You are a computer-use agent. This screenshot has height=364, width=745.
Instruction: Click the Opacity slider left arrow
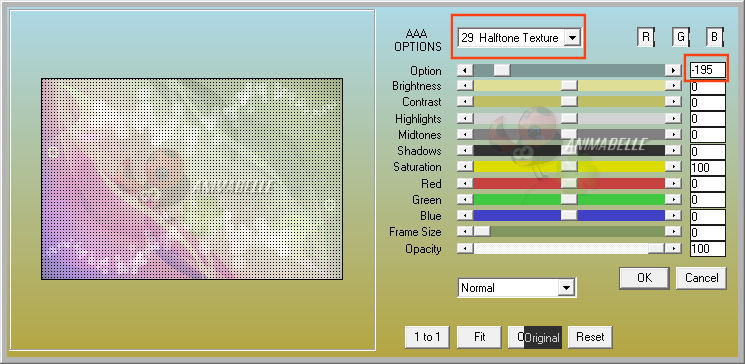[x=465, y=249]
